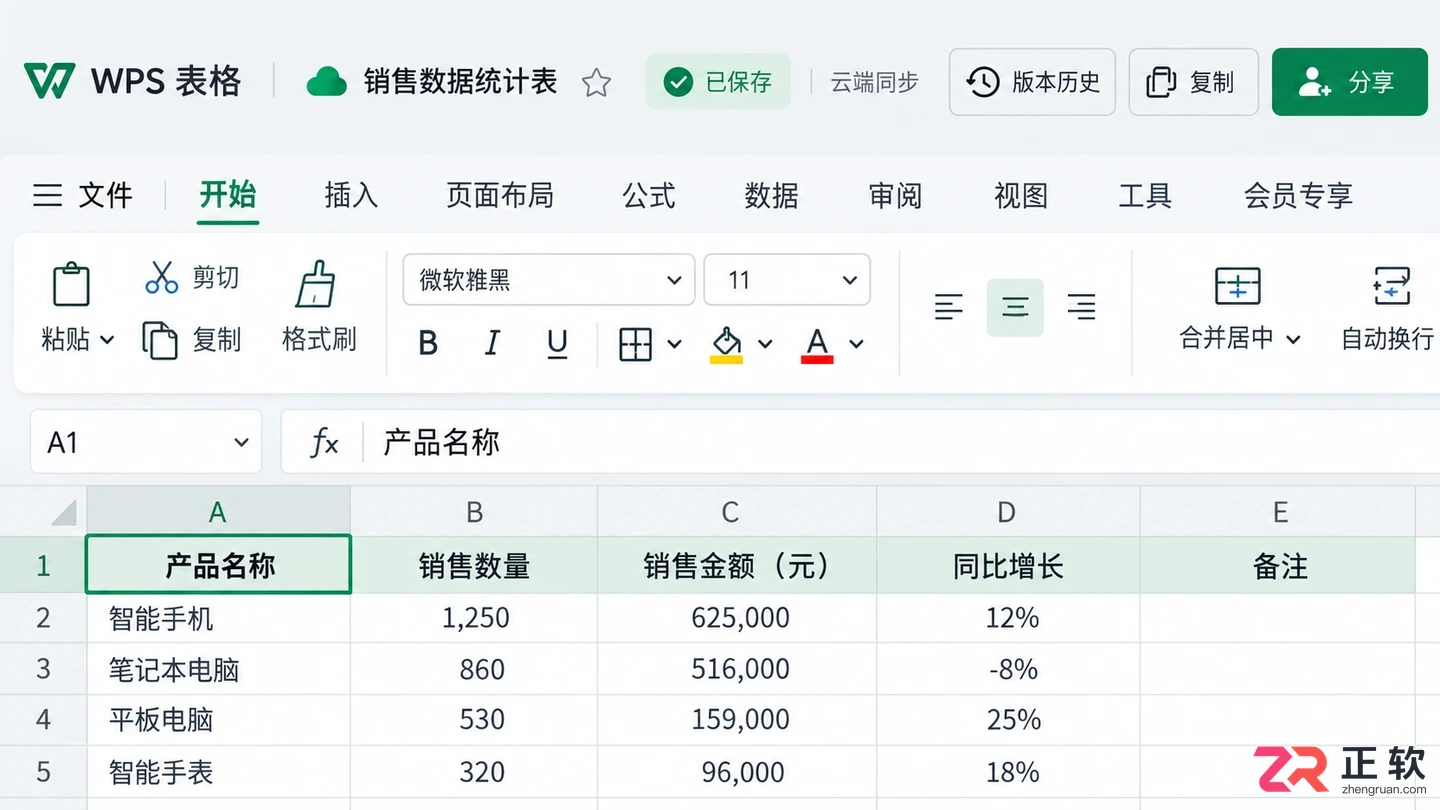
Task: Switch to the 插入 tab
Action: coord(351,195)
